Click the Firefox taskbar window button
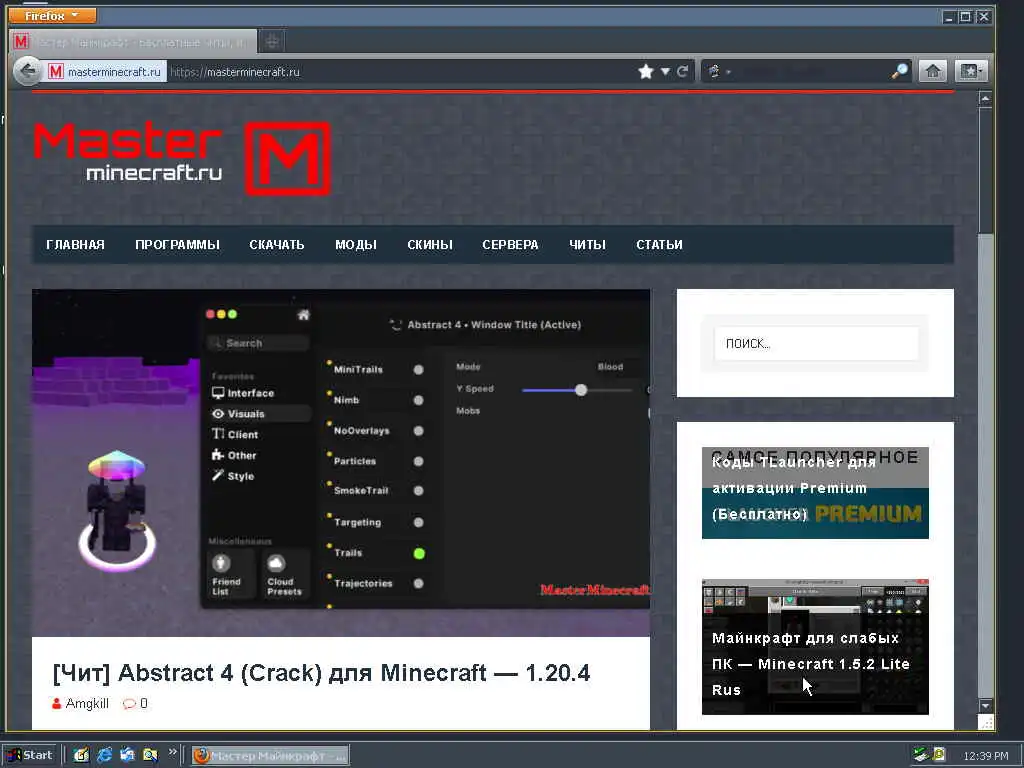The width and height of the screenshot is (1024, 768). (x=270, y=756)
